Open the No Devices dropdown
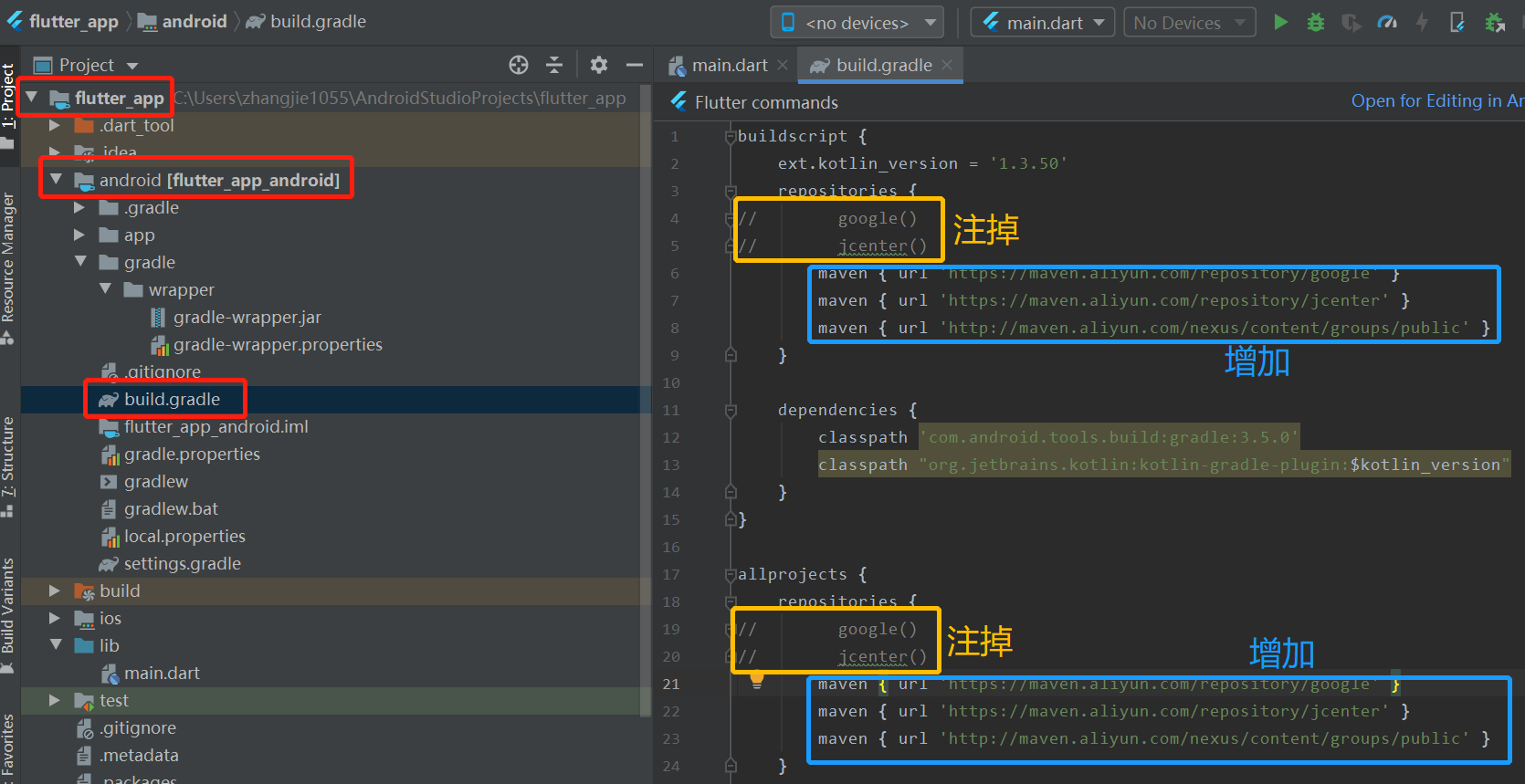The width and height of the screenshot is (1525, 784). (x=1190, y=22)
